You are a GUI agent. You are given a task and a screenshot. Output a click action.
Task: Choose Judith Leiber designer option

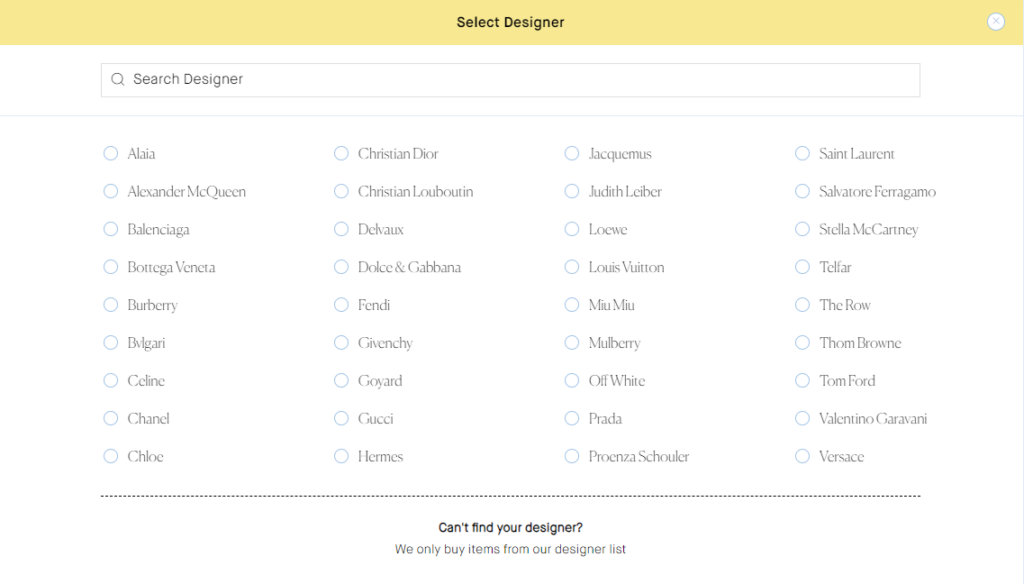coord(572,191)
